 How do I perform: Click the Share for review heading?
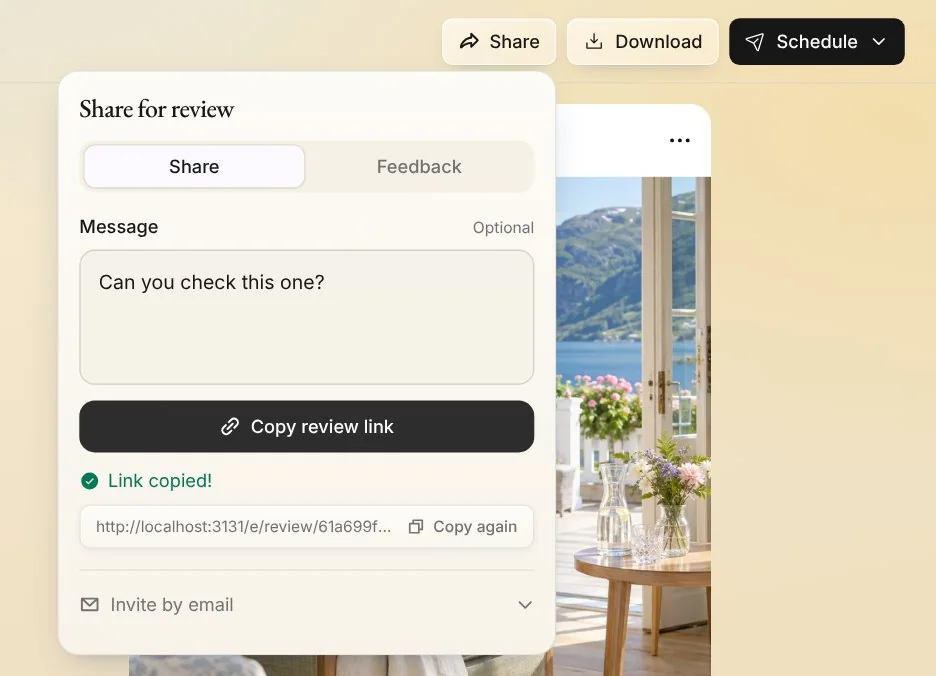tap(156, 109)
